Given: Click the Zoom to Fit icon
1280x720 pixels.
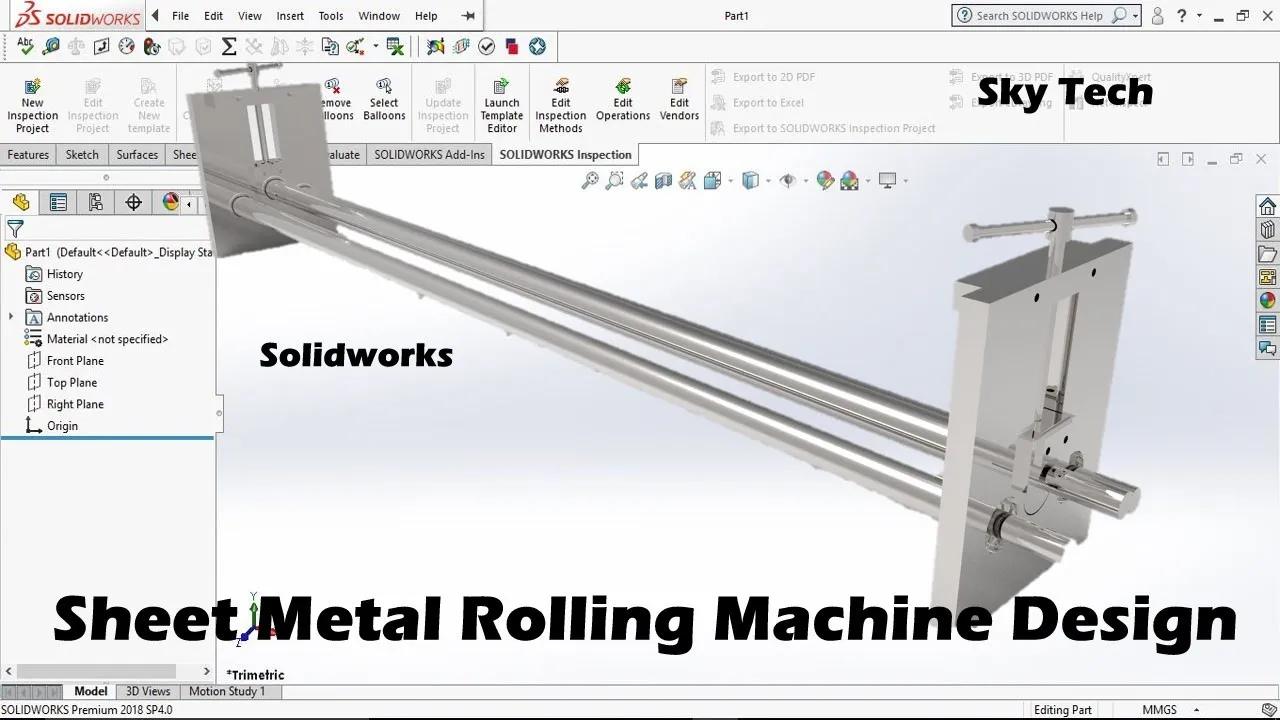Looking at the screenshot, I should click(590, 180).
